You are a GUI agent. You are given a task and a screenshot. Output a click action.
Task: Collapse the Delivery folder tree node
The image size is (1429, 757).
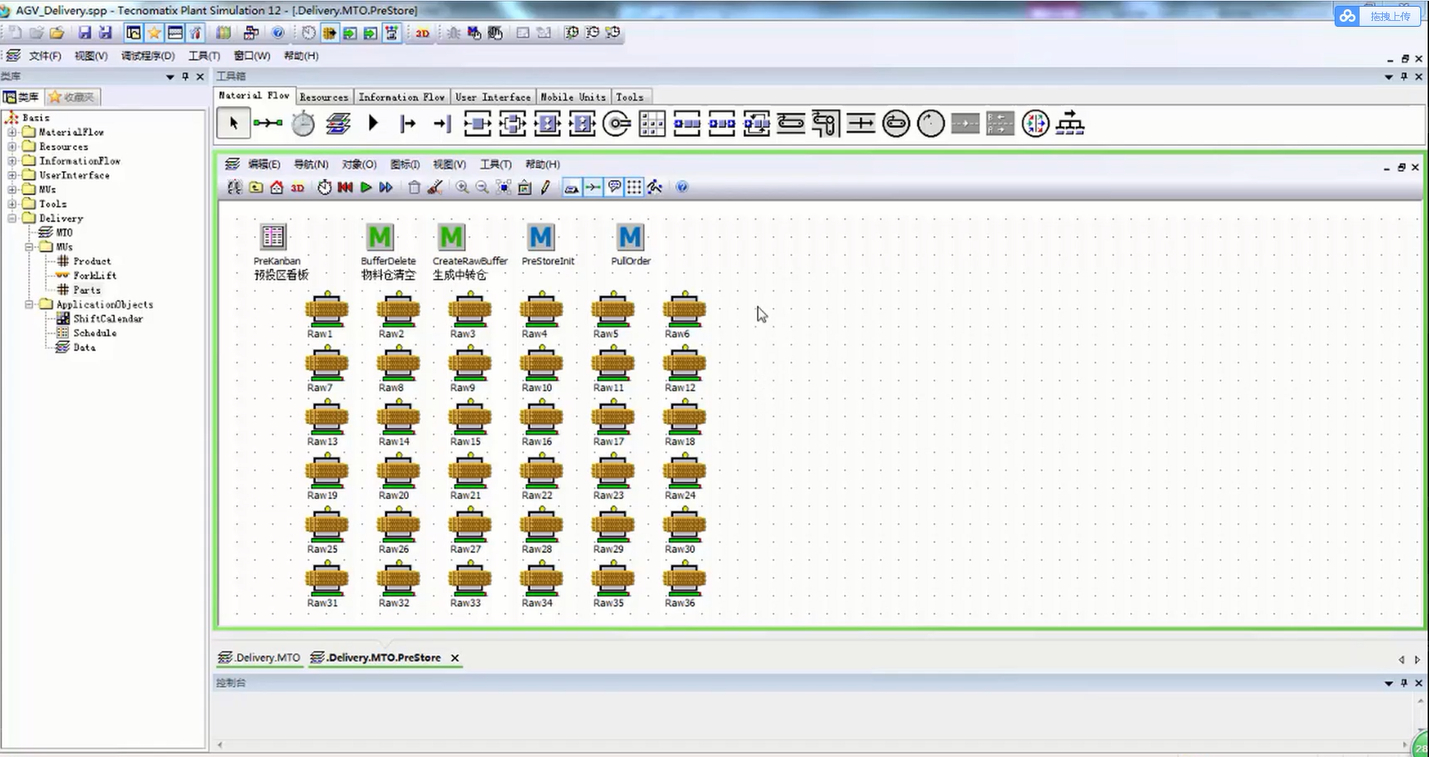coord(12,218)
